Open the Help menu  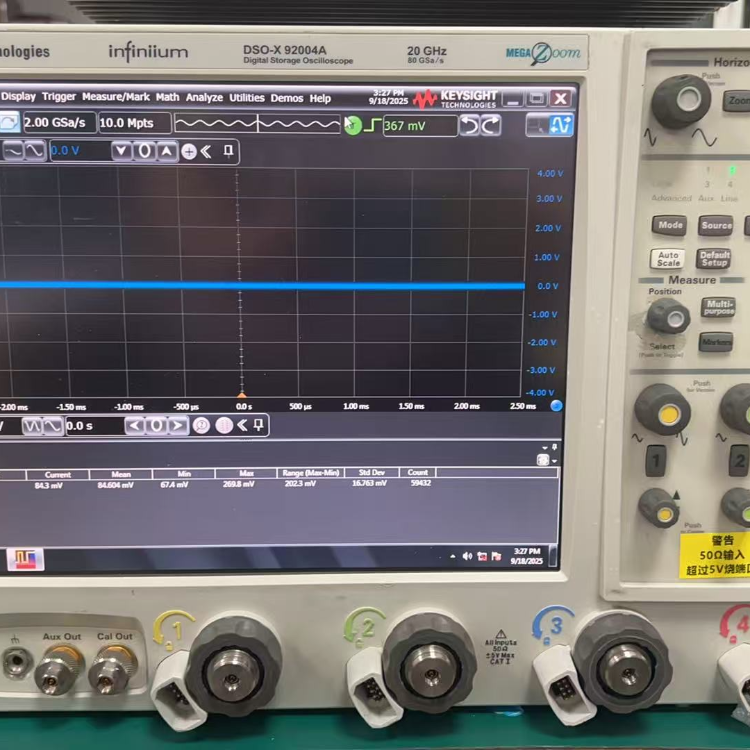pos(320,99)
